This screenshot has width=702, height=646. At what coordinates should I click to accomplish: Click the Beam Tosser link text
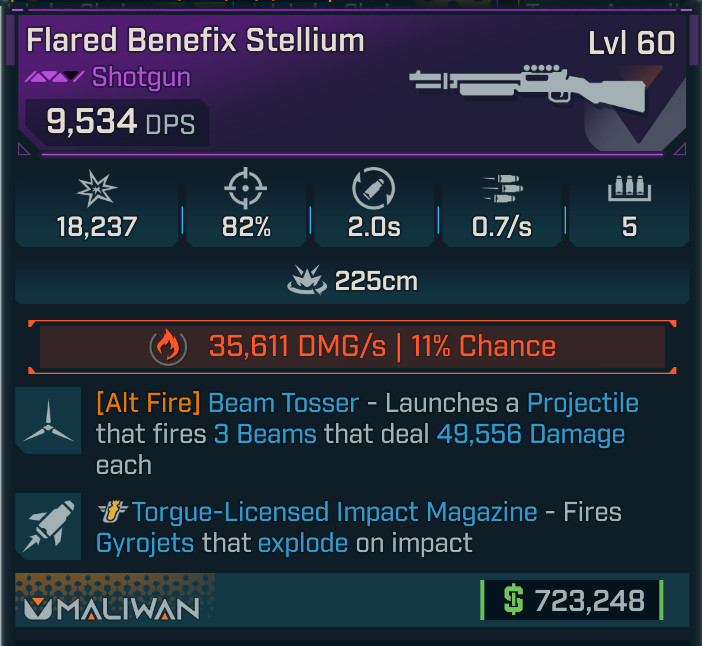[x=283, y=403]
